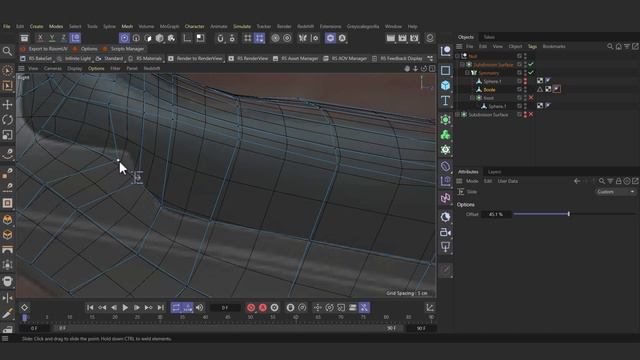This screenshot has height=360, width=640.
Task: Open the Render to RenderView dropdown
Action: [x=196, y=58]
